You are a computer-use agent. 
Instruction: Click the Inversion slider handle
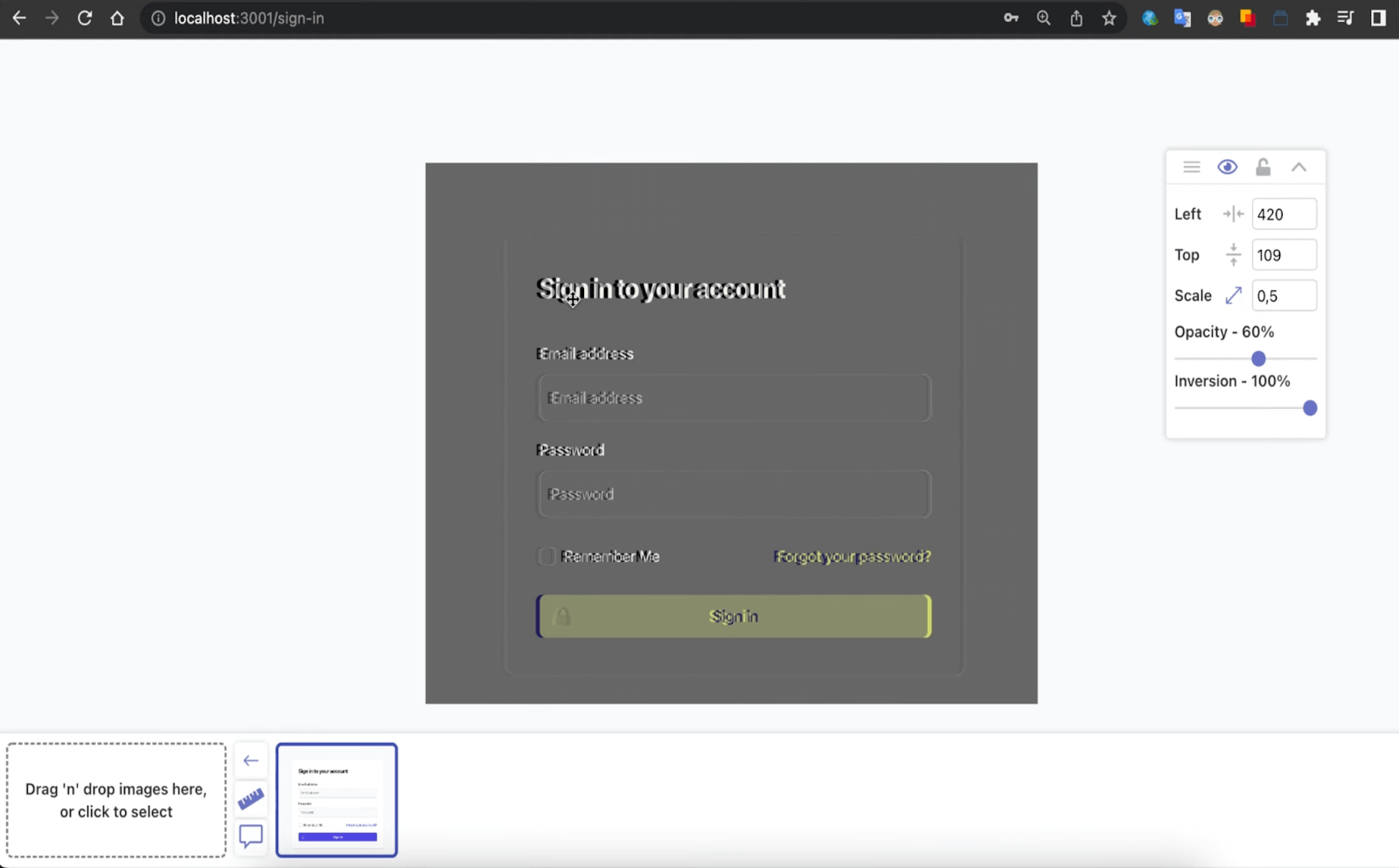pos(1309,408)
